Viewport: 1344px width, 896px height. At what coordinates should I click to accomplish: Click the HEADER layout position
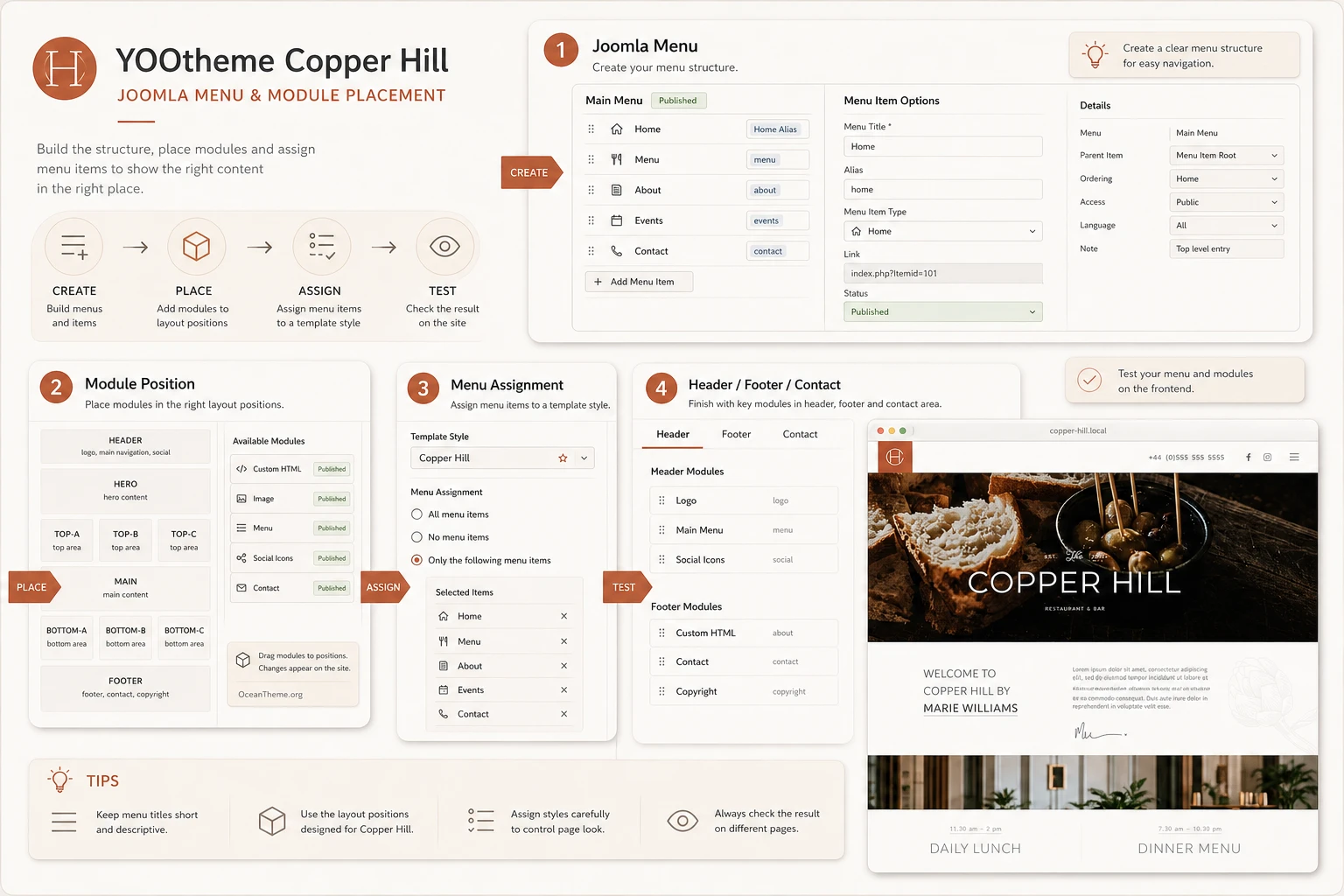(125, 446)
